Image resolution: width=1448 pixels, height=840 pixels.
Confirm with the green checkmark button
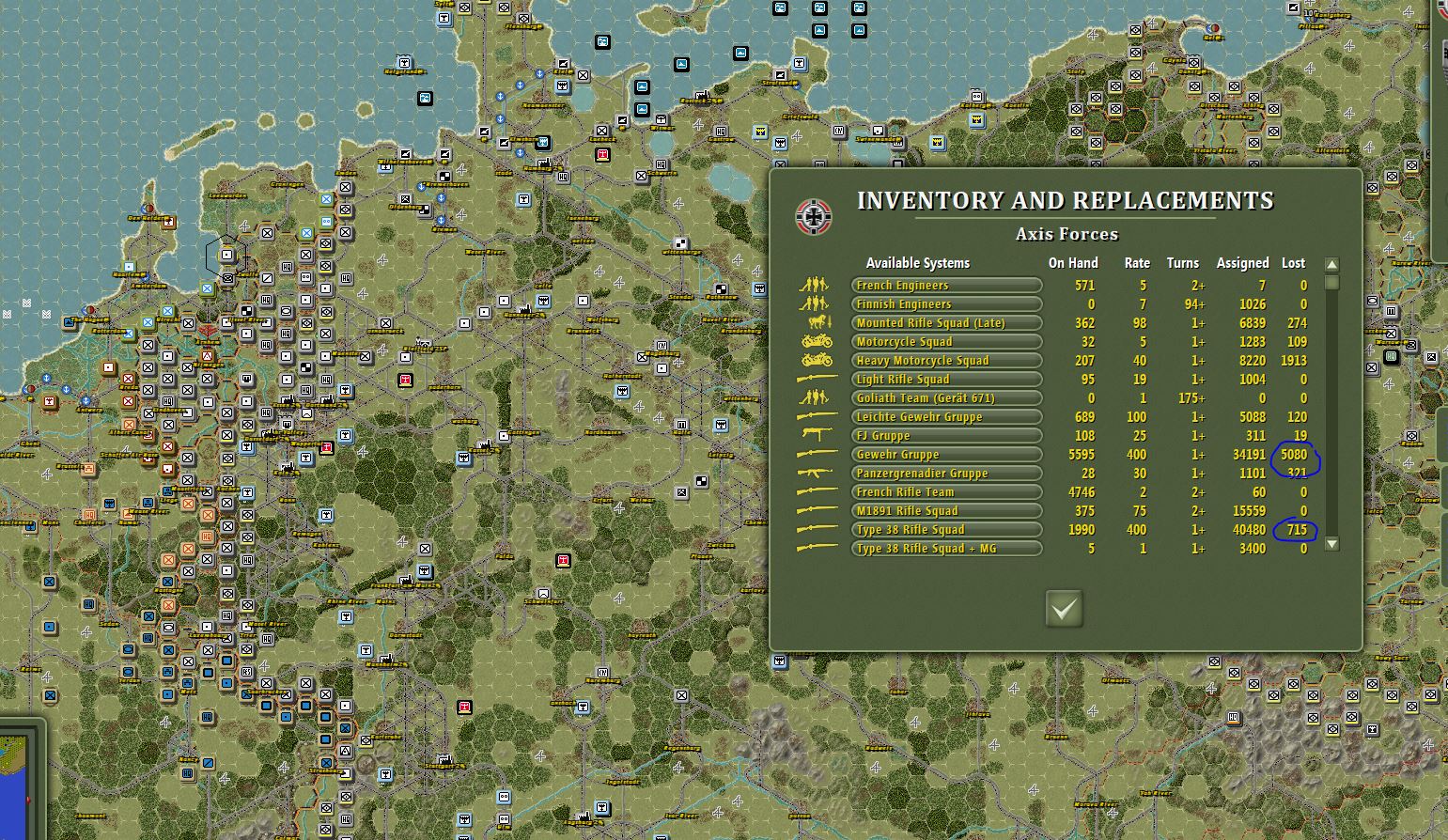(x=1063, y=607)
